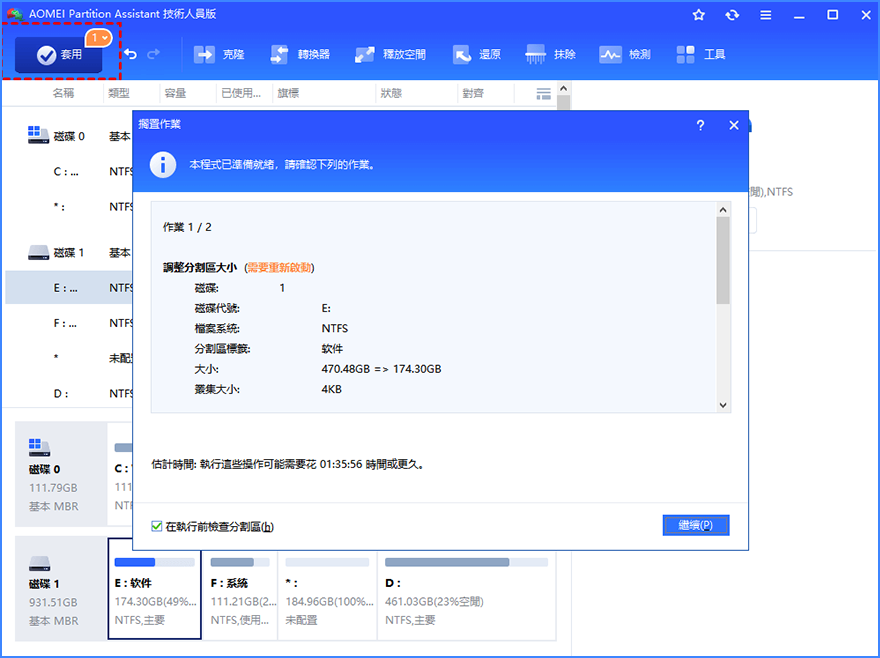The image size is (880, 658).
Task: Select Disk 1 (磁碟 1) row in list
Action: coord(69,252)
